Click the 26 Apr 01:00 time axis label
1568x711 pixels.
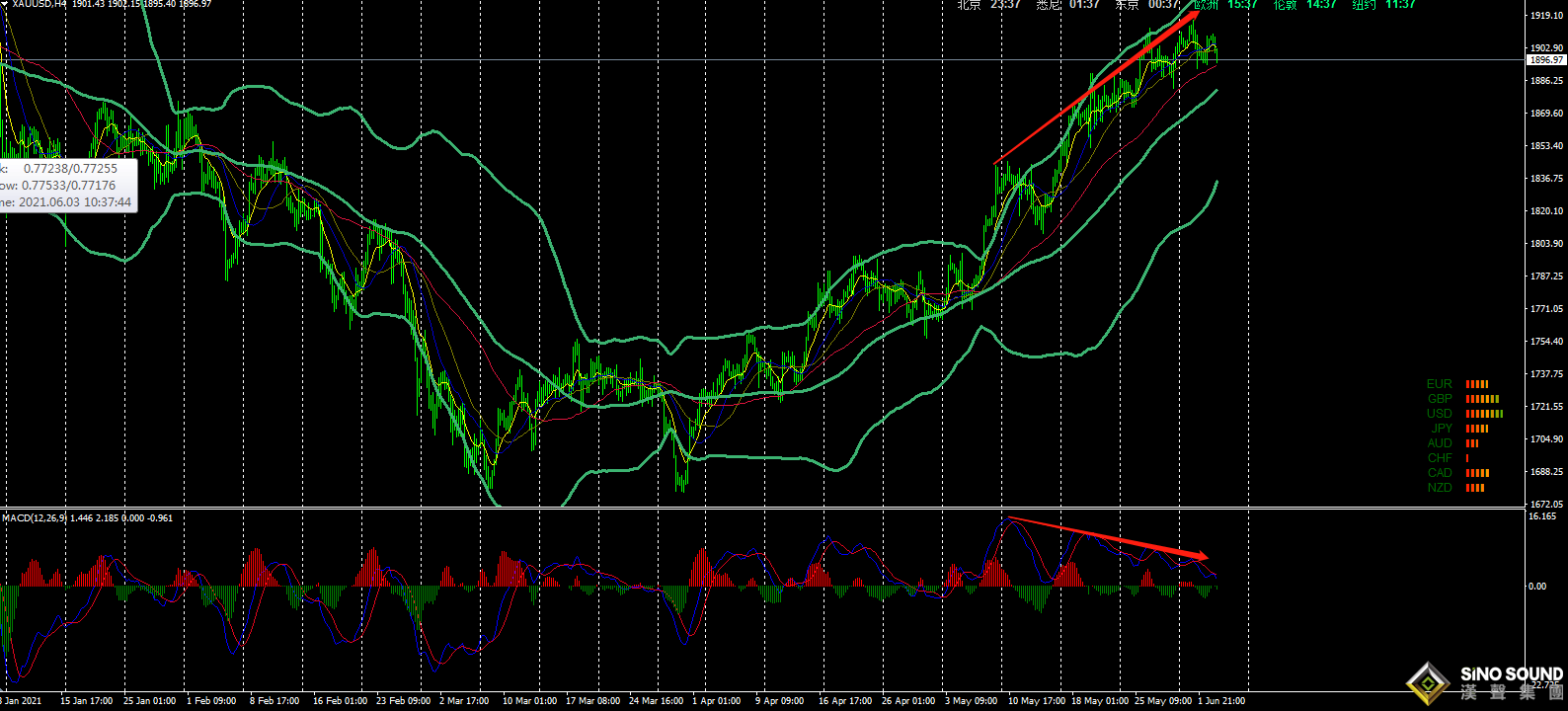tap(908, 701)
